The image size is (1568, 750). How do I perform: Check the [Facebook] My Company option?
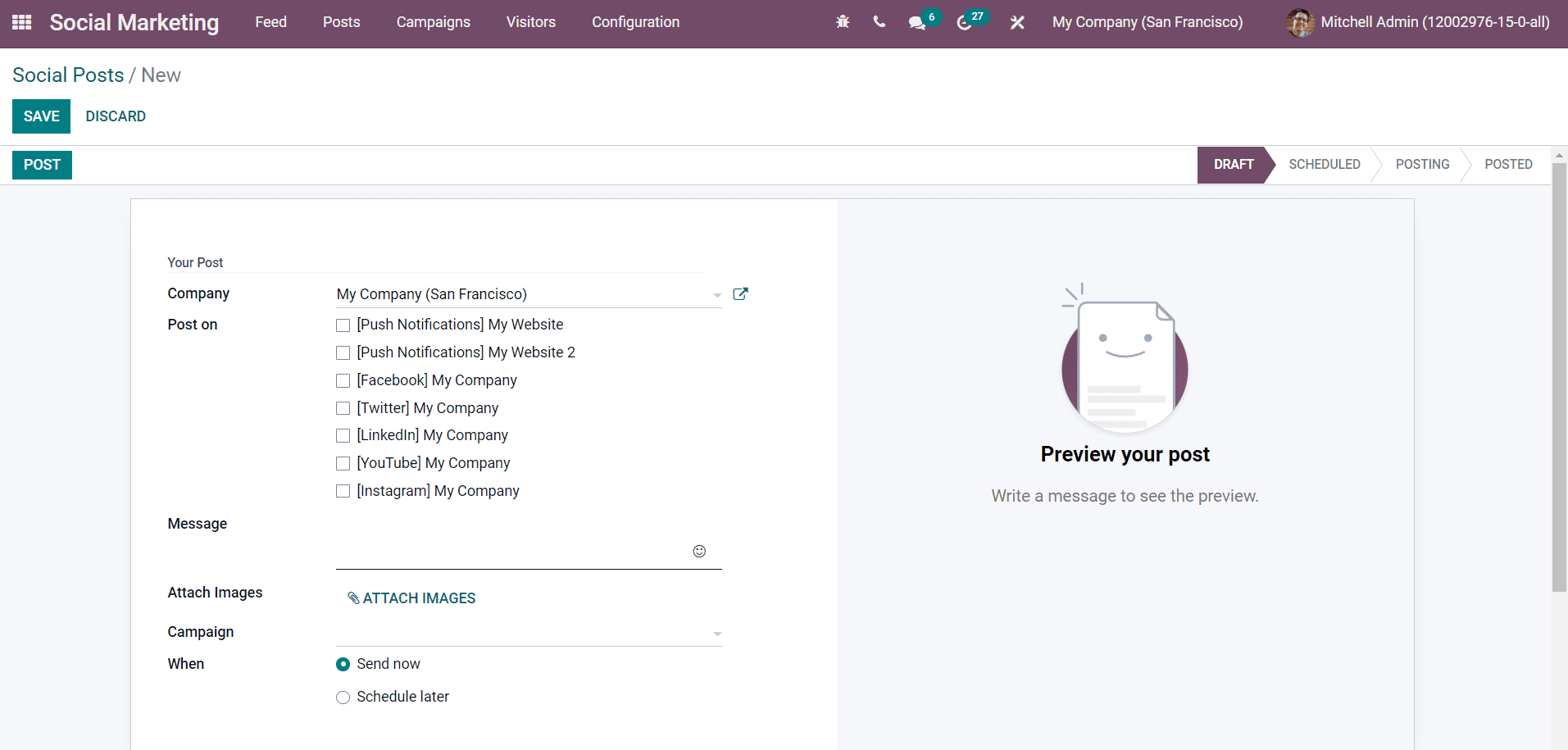pos(343,380)
